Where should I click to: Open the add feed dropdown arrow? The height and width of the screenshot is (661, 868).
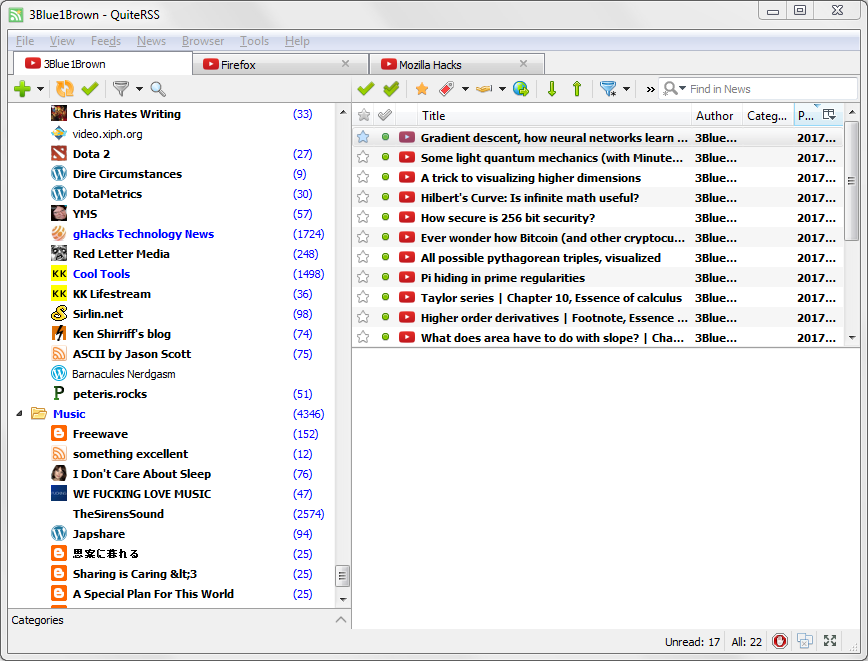[x=41, y=89]
